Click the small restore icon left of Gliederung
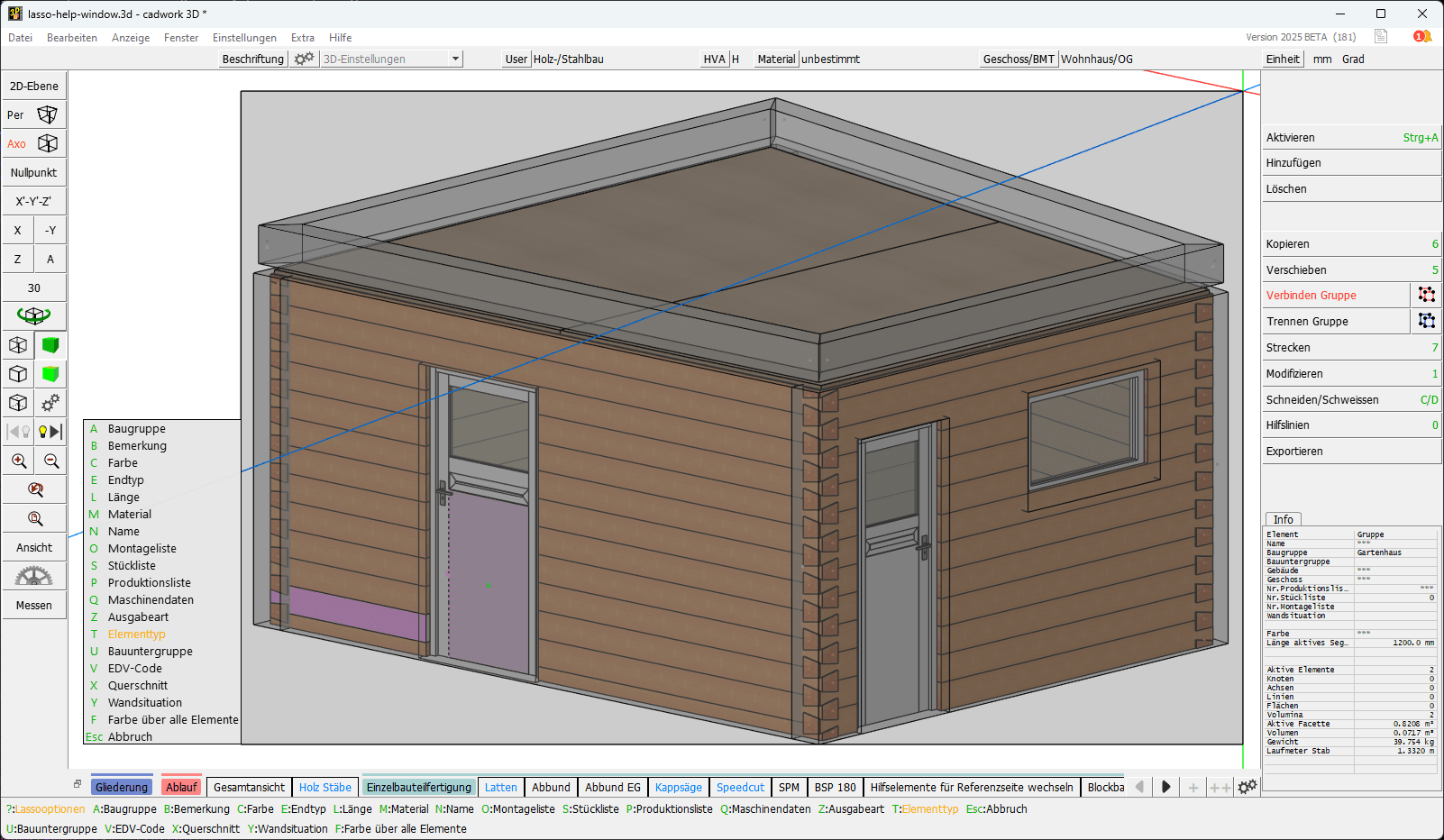This screenshot has height=840, width=1444. 78,784
